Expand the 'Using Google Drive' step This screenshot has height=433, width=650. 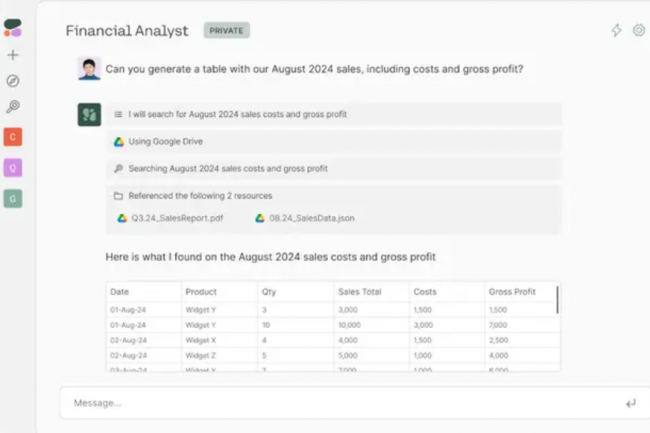(334, 142)
